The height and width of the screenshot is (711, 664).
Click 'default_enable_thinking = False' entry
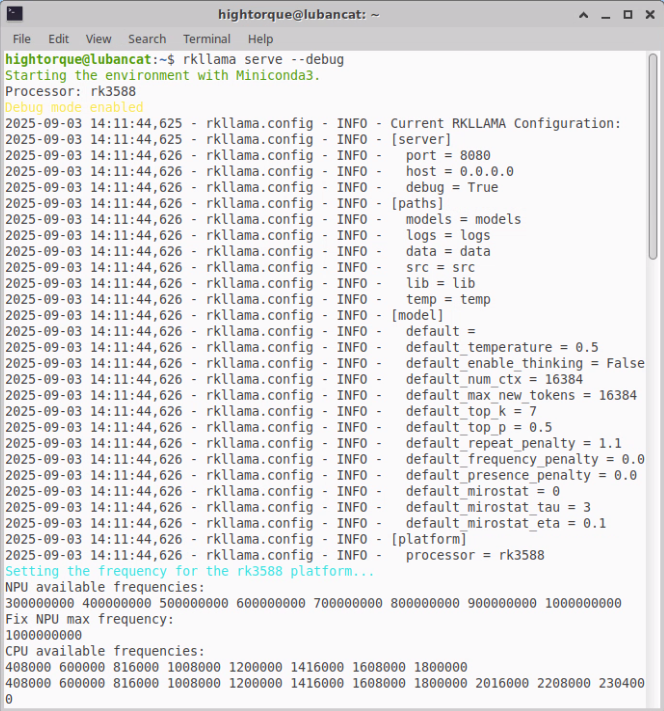pyautogui.click(x=525, y=363)
